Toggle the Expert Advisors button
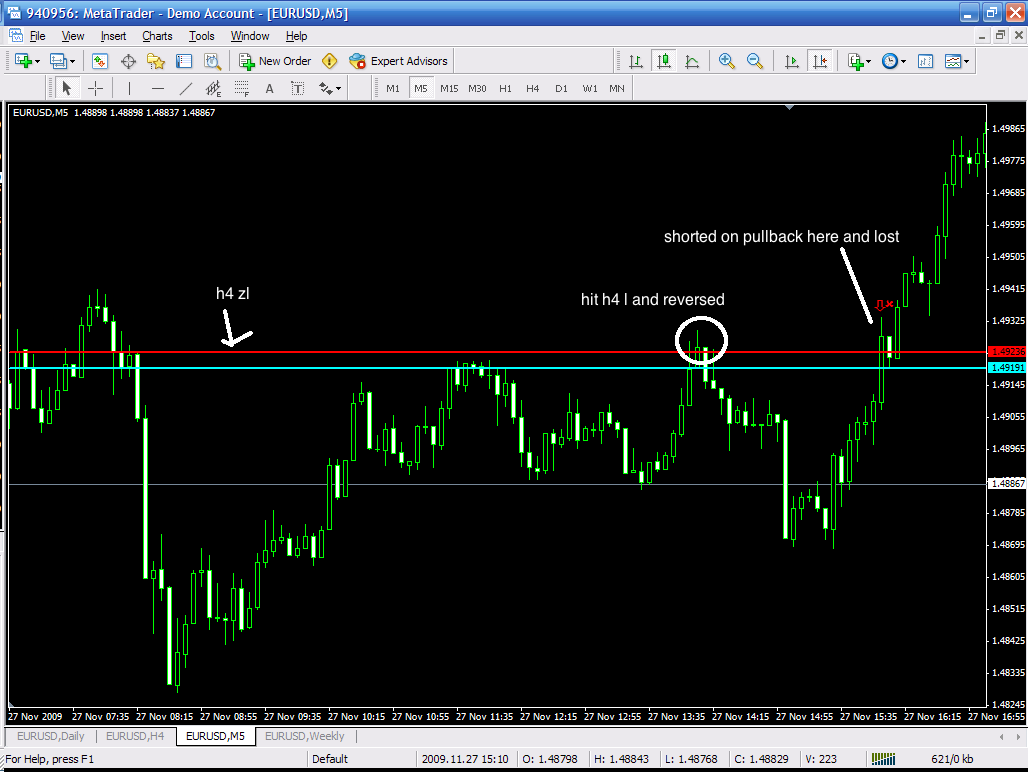 [399, 61]
